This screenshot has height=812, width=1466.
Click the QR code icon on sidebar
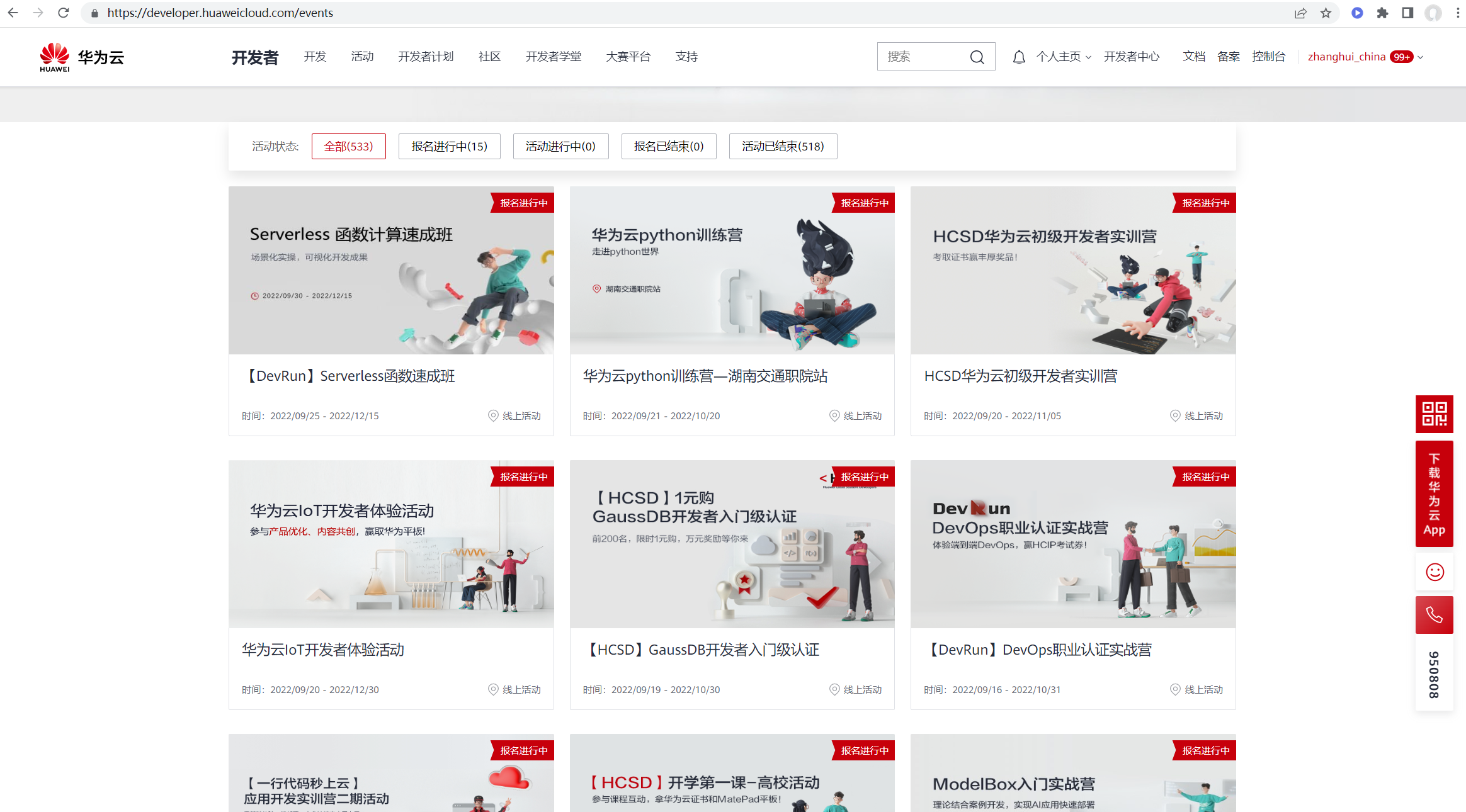[x=1434, y=414]
